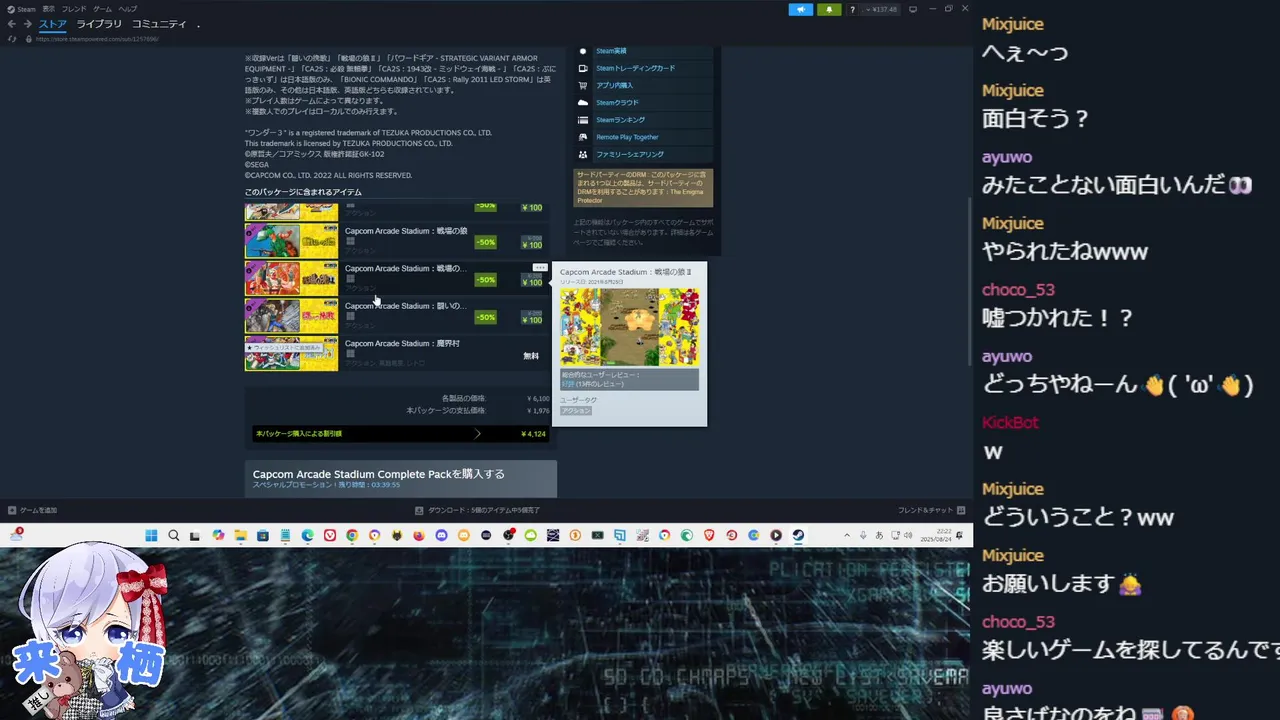Open the ヘルプ menu
Viewport: 1280px width, 720px height.
coord(128,9)
